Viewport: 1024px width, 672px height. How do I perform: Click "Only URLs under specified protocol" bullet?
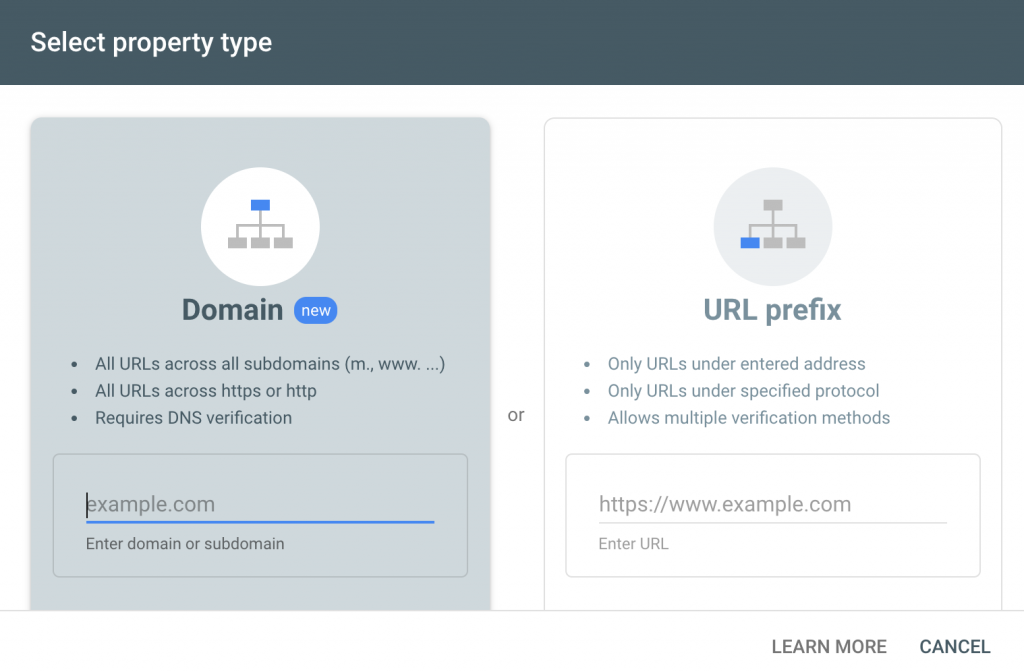743,391
